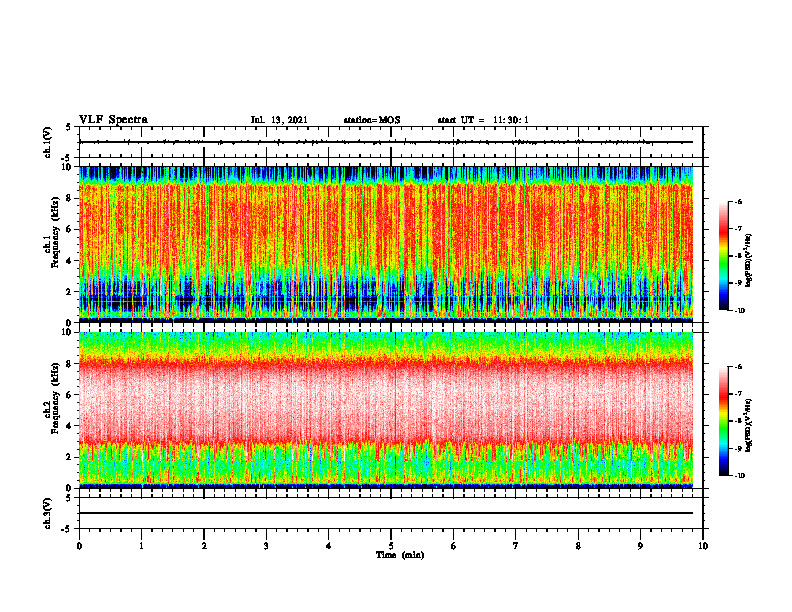Select the ch.1 "Frequency (kHz)" axis label

point(57,232)
